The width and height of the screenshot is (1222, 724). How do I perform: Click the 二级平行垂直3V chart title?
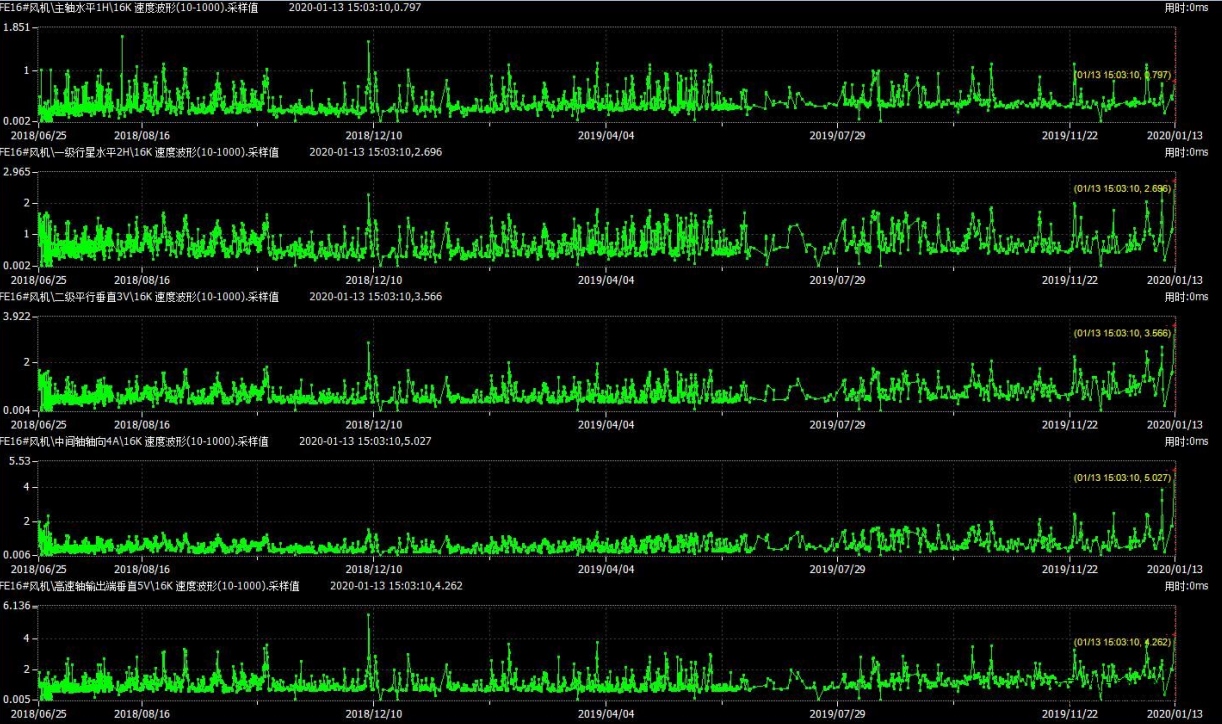click(x=138, y=297)
